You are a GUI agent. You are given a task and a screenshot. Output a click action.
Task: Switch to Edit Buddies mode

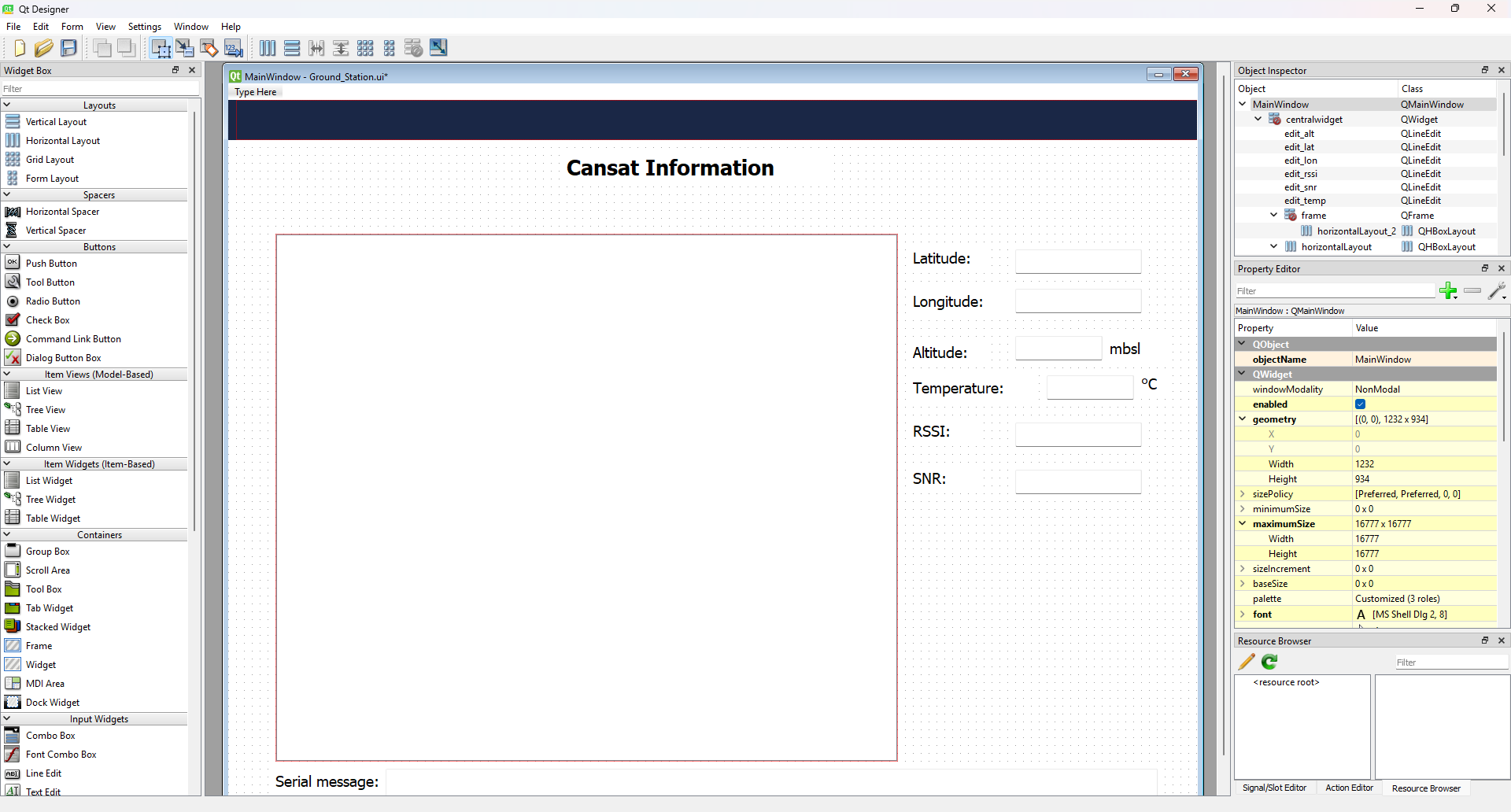(209, 48)
